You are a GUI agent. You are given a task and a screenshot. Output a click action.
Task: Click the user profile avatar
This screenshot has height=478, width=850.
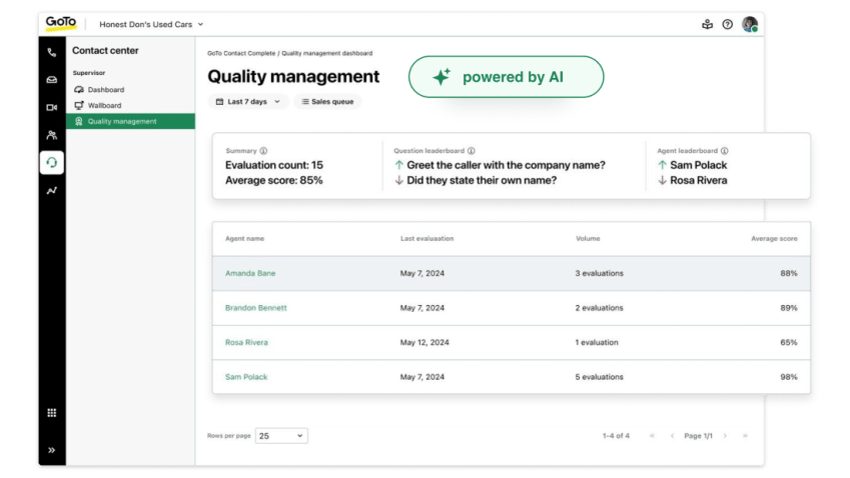pyautogui.click(x=749, y=24)
